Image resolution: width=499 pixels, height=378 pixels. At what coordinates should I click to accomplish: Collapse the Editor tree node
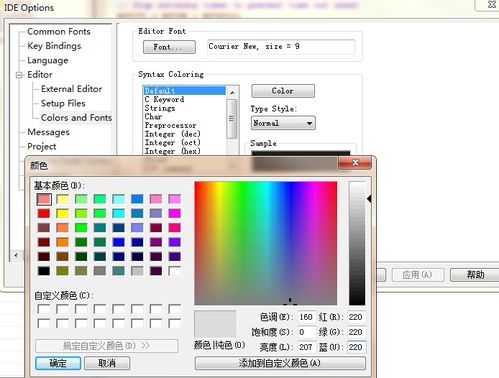[x=19, y=75]
